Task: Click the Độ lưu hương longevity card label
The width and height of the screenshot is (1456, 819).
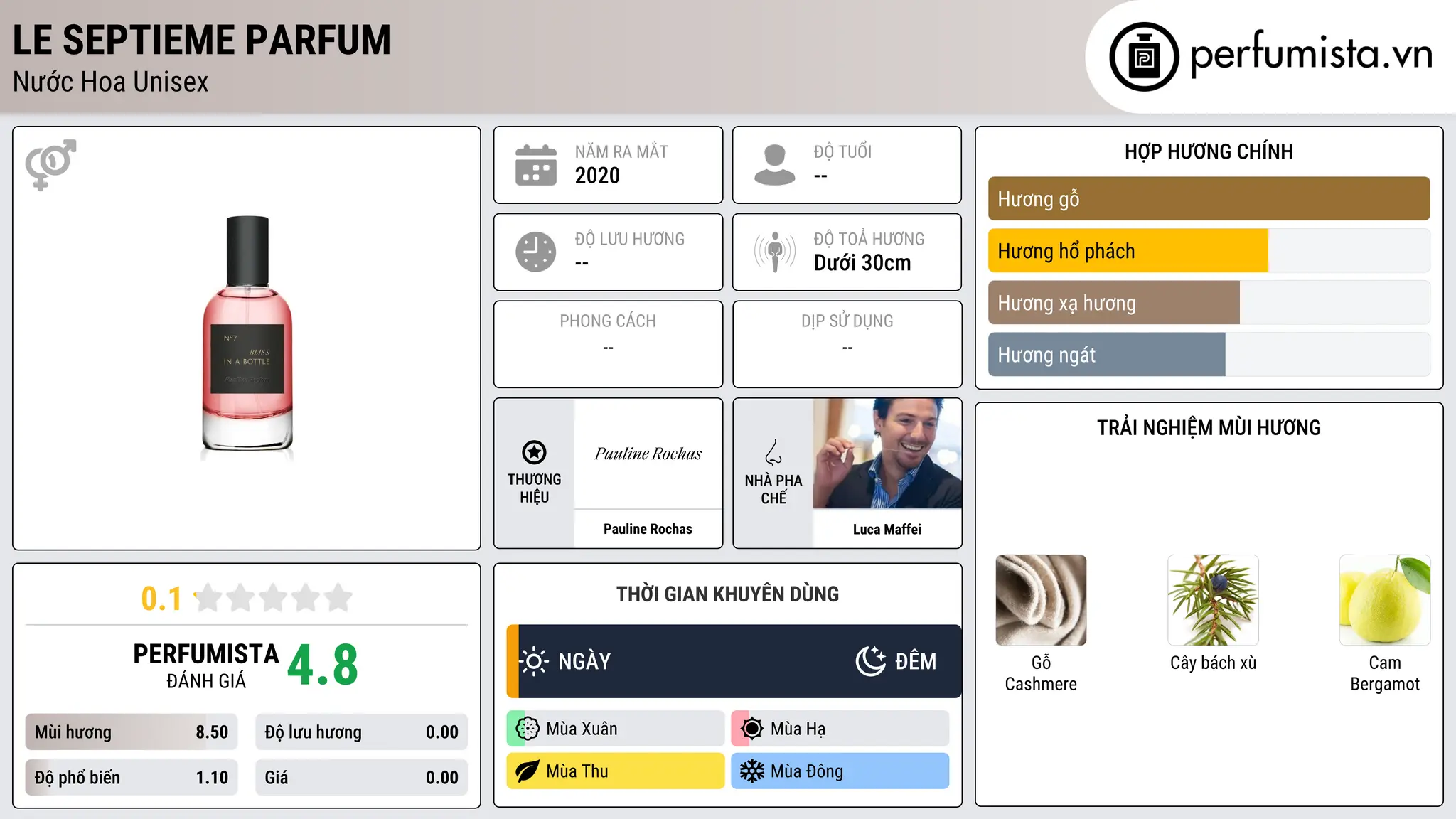Action: tap(630, 239)
